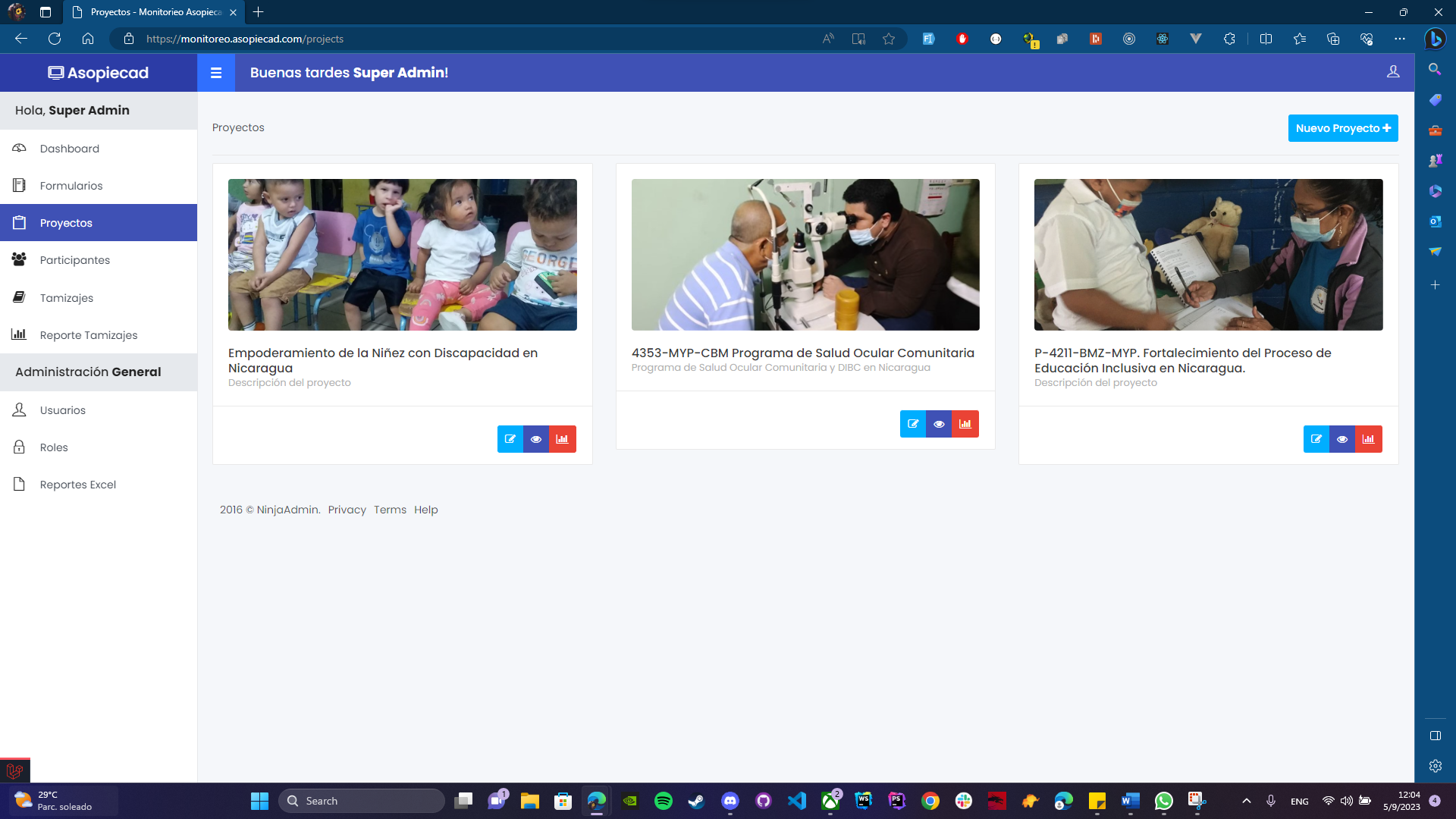Screen dimensions: 1456x819
Task: Edit the Empoderamiento de la Niñez project
Action: pyautogui.click(x=510, y=439)
